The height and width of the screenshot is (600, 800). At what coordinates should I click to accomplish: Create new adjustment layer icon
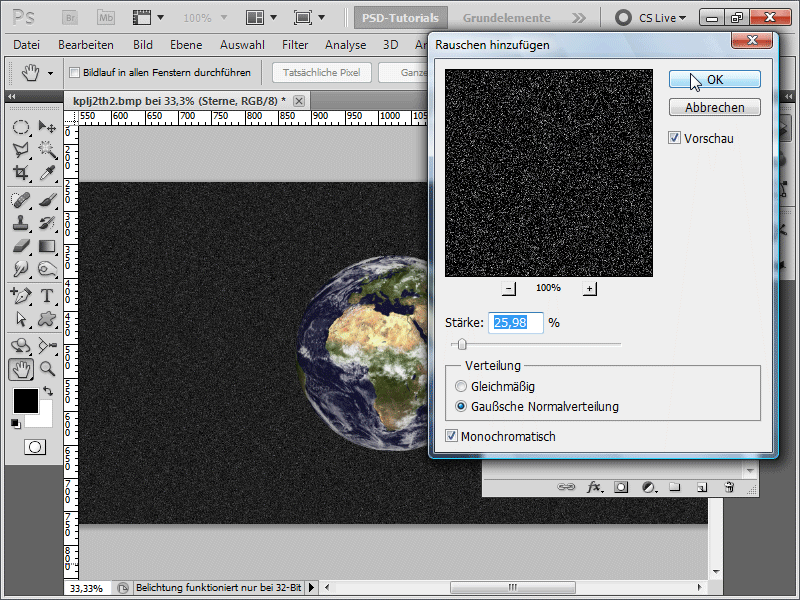click(x=649, y=487)
